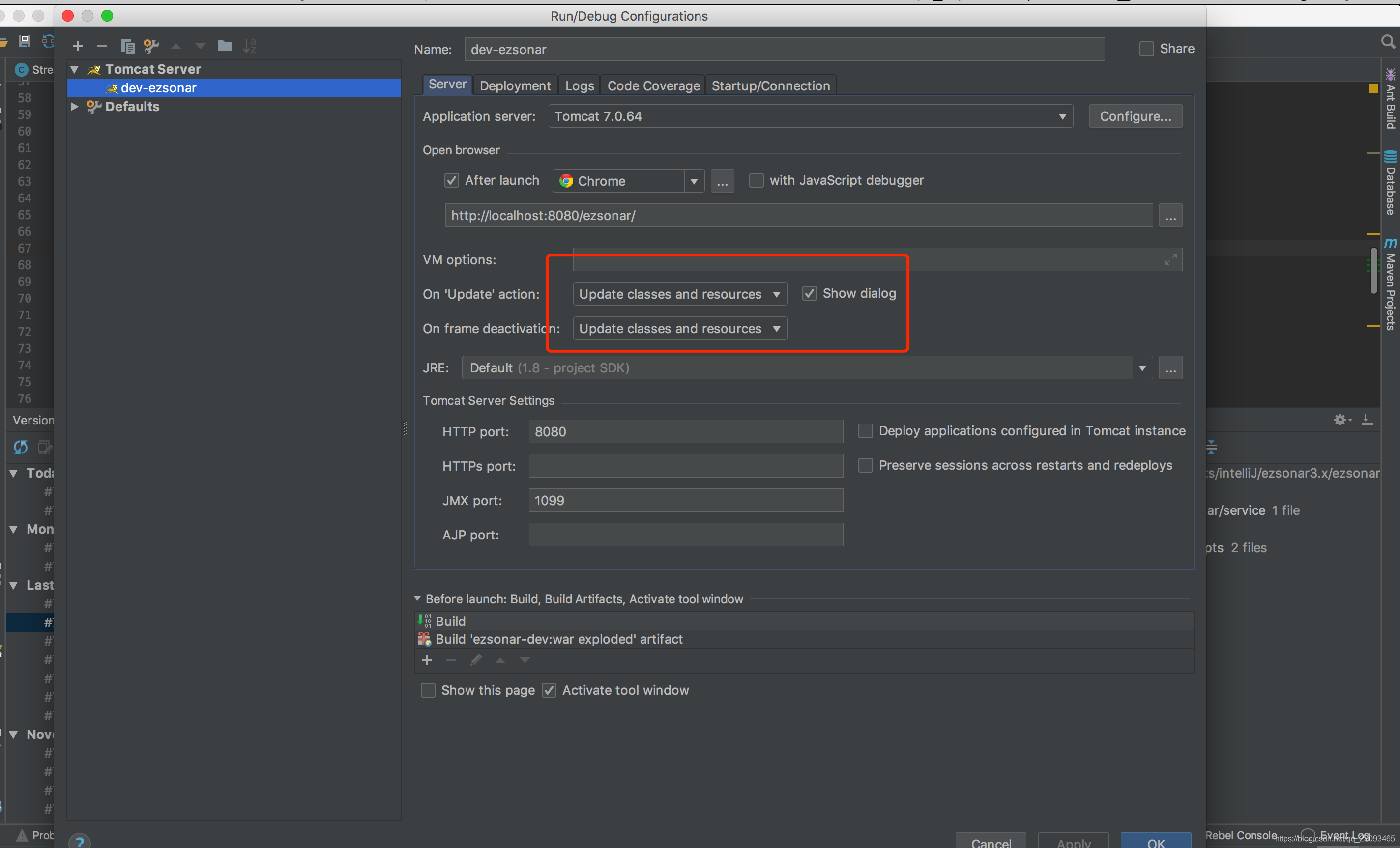Screen dimensions: 1400x848
Task: Edit the selected before launch task
Action: [x=475, y=660]
